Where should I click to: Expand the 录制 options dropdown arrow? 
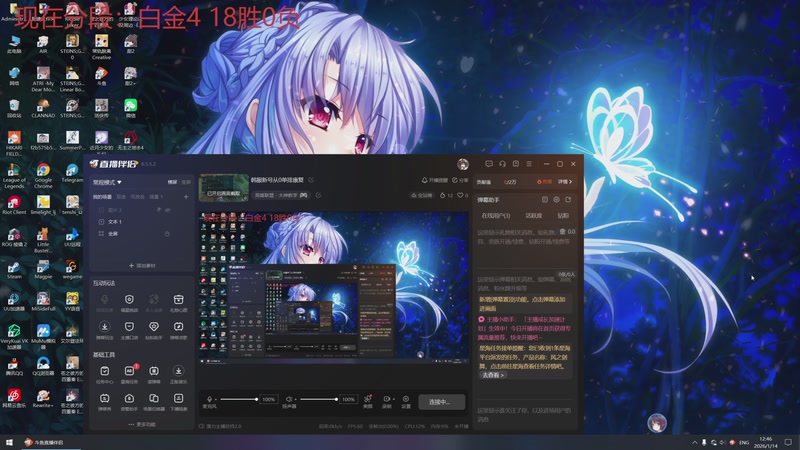click(393, 399)
